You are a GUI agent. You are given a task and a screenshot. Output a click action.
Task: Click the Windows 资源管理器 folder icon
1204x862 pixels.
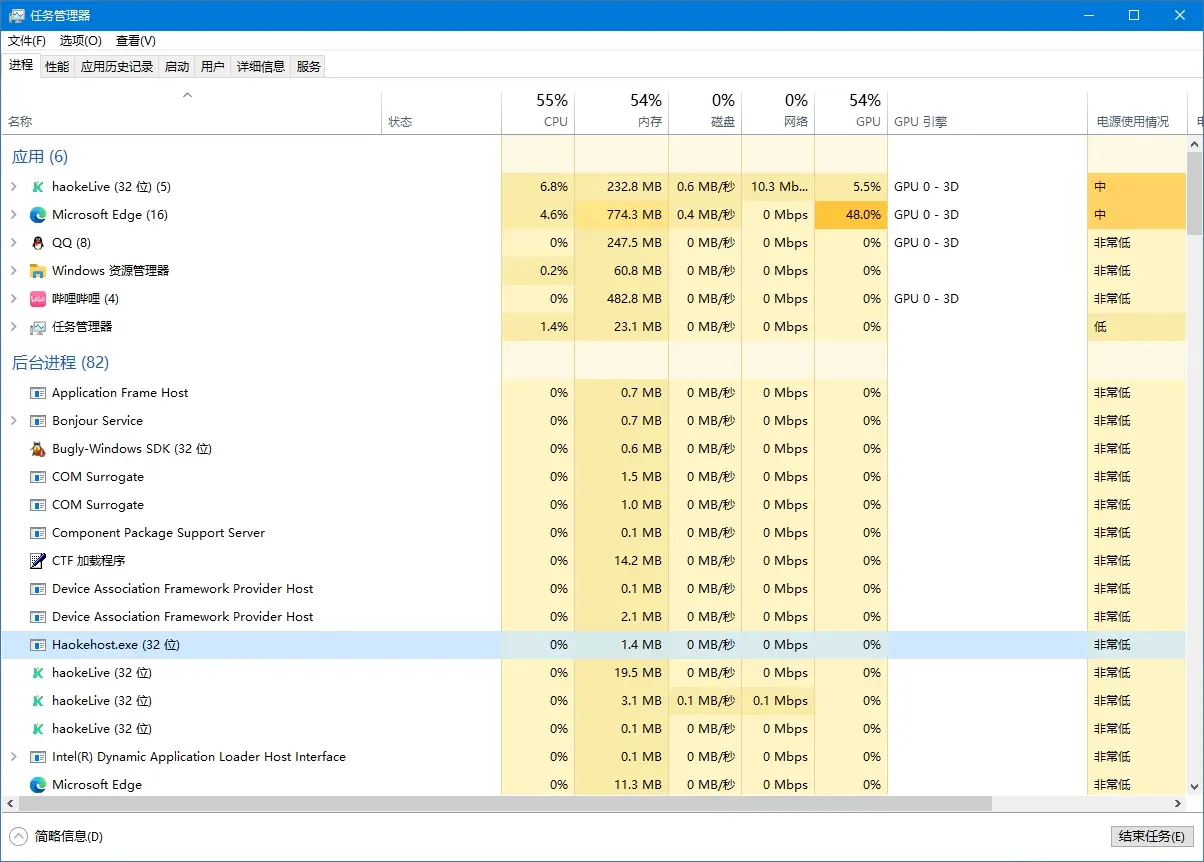(x=38, y=271)
